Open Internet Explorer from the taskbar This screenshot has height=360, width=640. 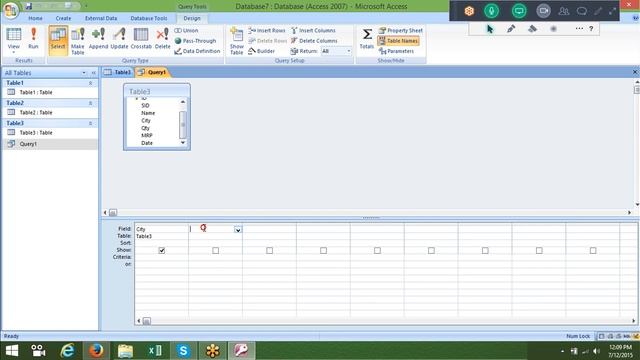pos(67,350)
